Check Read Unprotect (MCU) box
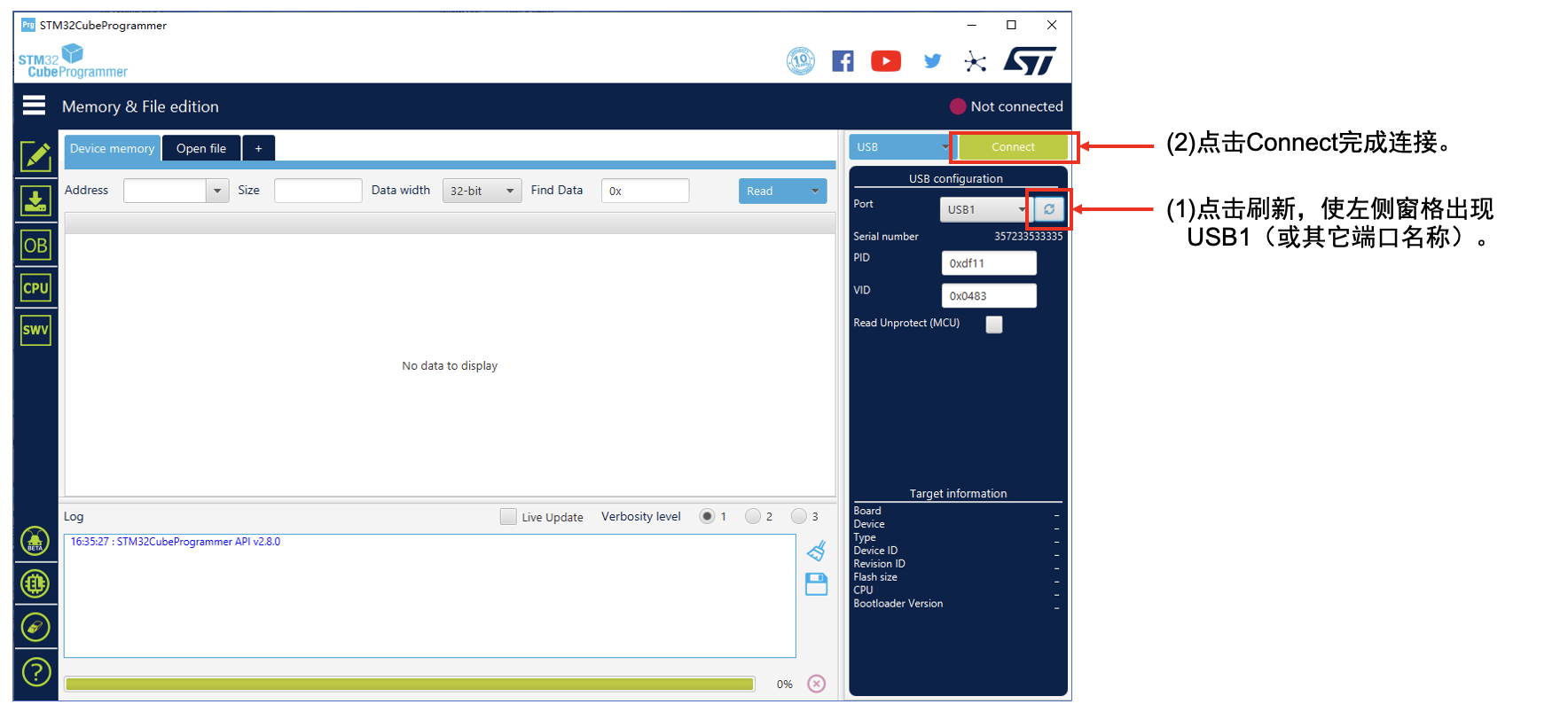 (994, 325)
